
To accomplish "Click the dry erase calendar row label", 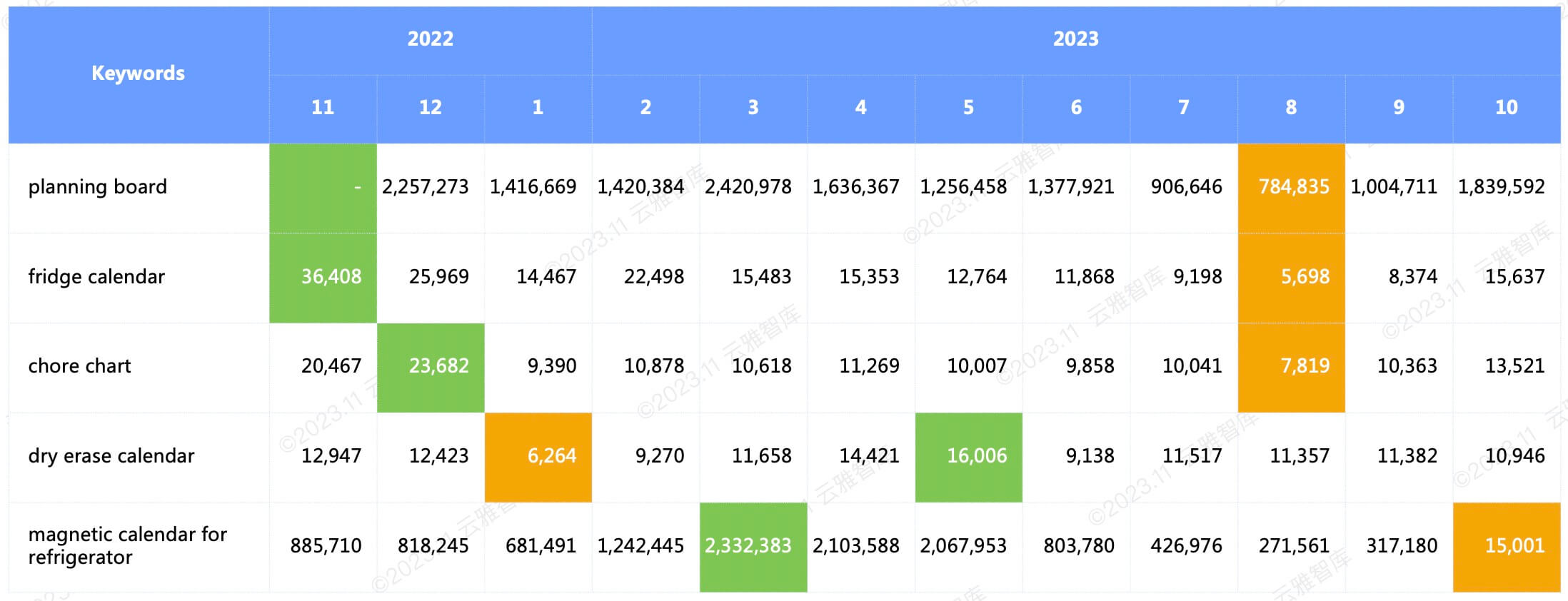I will [111, 456].
